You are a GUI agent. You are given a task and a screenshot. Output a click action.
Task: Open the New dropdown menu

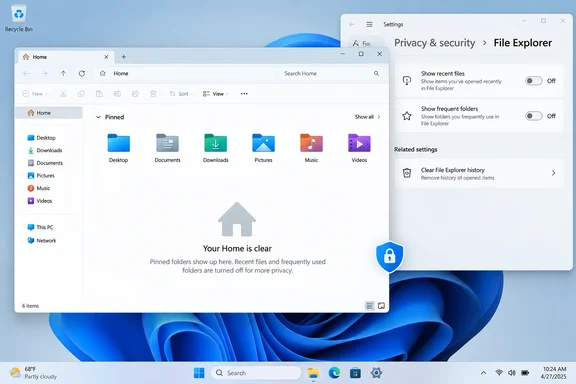click(35, 94)
